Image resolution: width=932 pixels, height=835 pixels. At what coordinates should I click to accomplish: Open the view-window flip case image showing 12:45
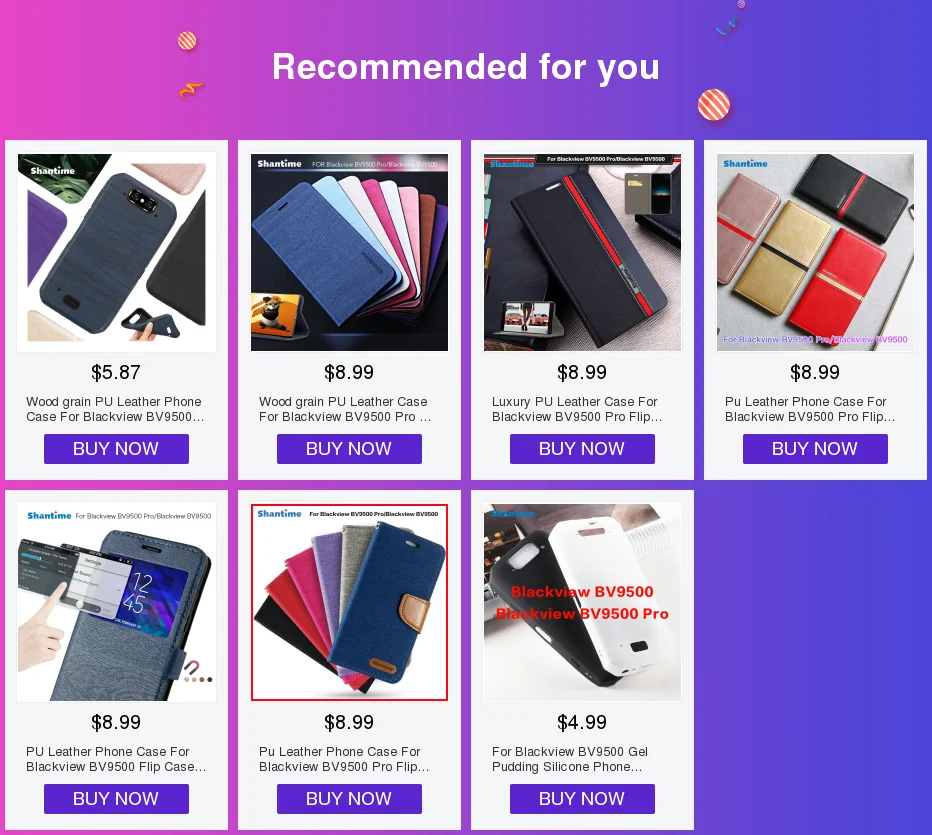(116, 603)
